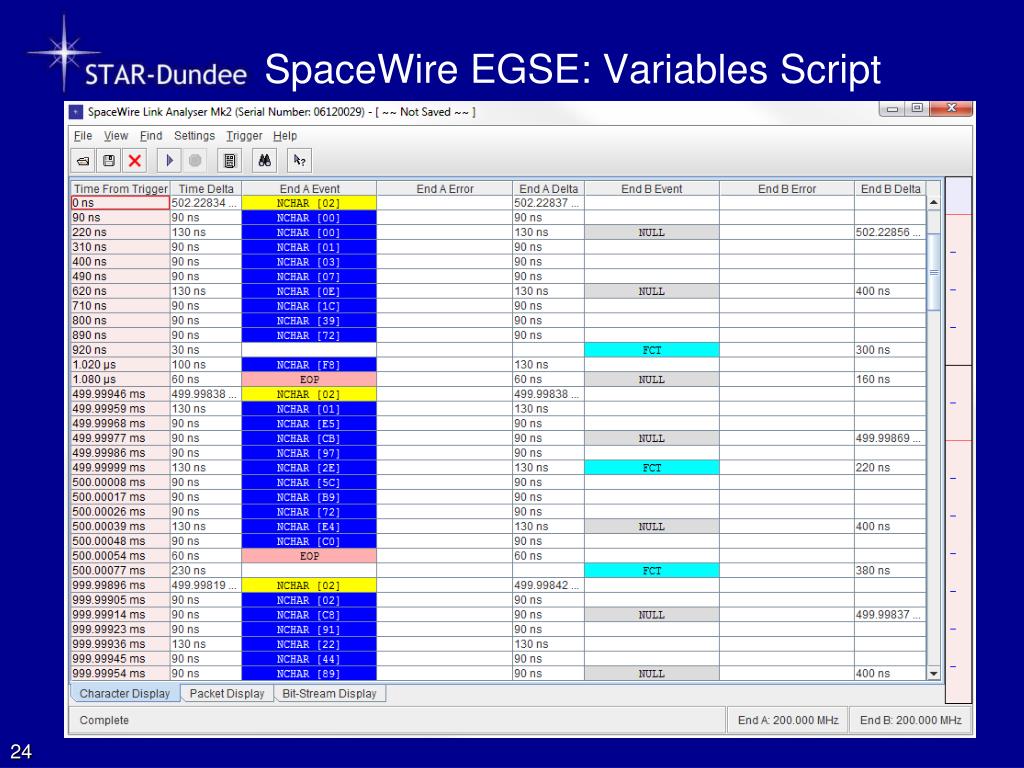Screen dimensions: 1024x768
Task: Open the File menu
Action: [83, 136]
